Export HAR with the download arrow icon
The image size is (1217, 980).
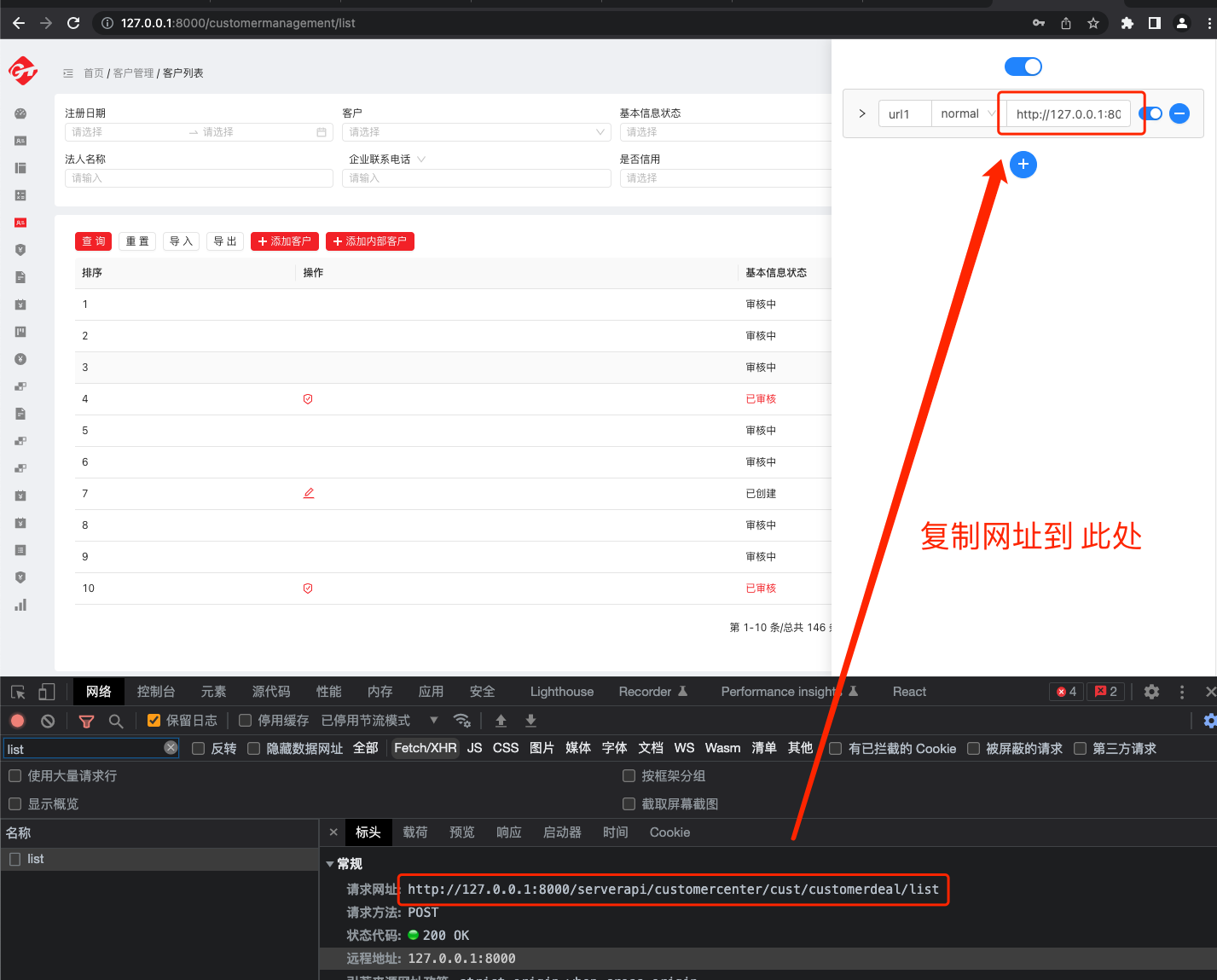(x=530, y=721)
